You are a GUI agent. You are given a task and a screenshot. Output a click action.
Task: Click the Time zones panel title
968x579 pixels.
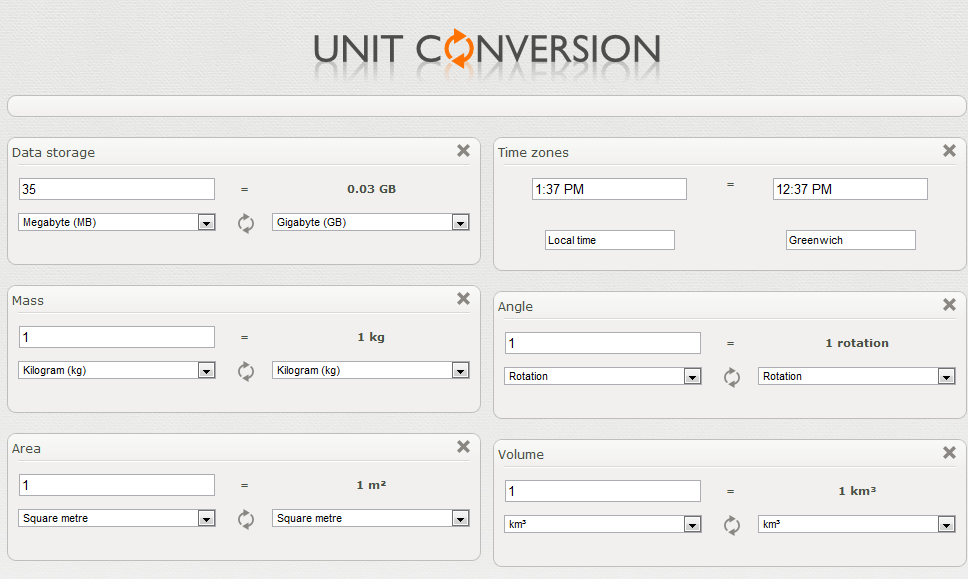pyautogui.click(x=533, y=152)
